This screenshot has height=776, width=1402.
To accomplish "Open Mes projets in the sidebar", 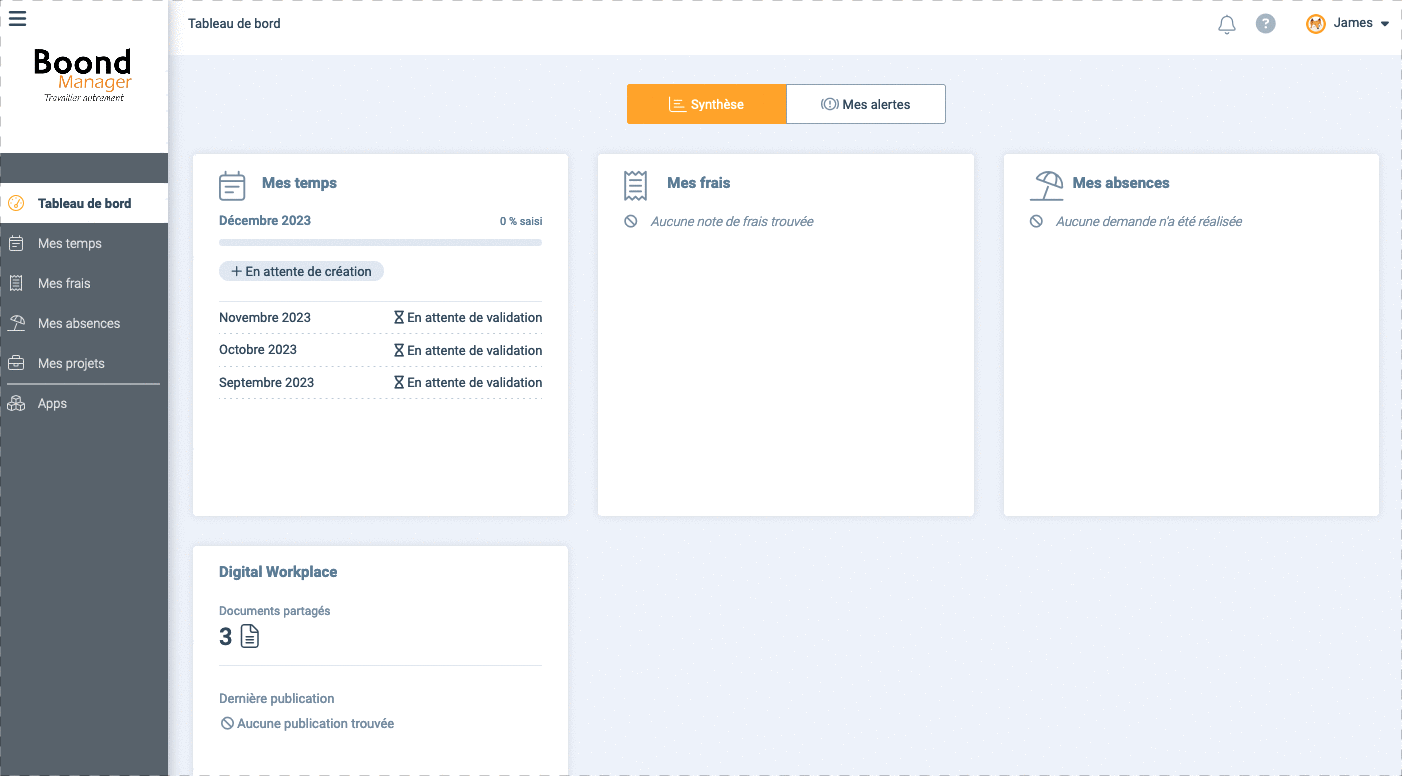I will (x=84, y=363).
